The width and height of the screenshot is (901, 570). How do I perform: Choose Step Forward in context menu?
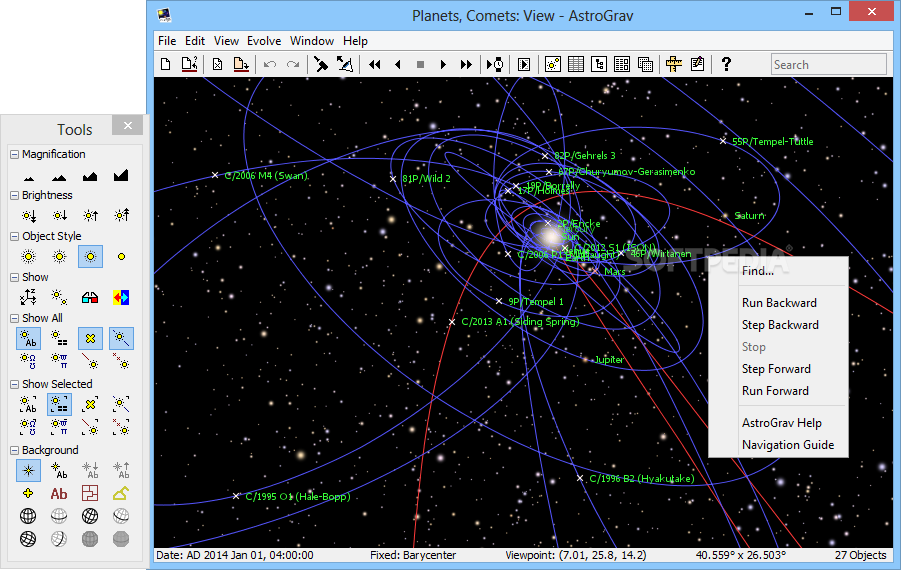[x=778, y=369]
